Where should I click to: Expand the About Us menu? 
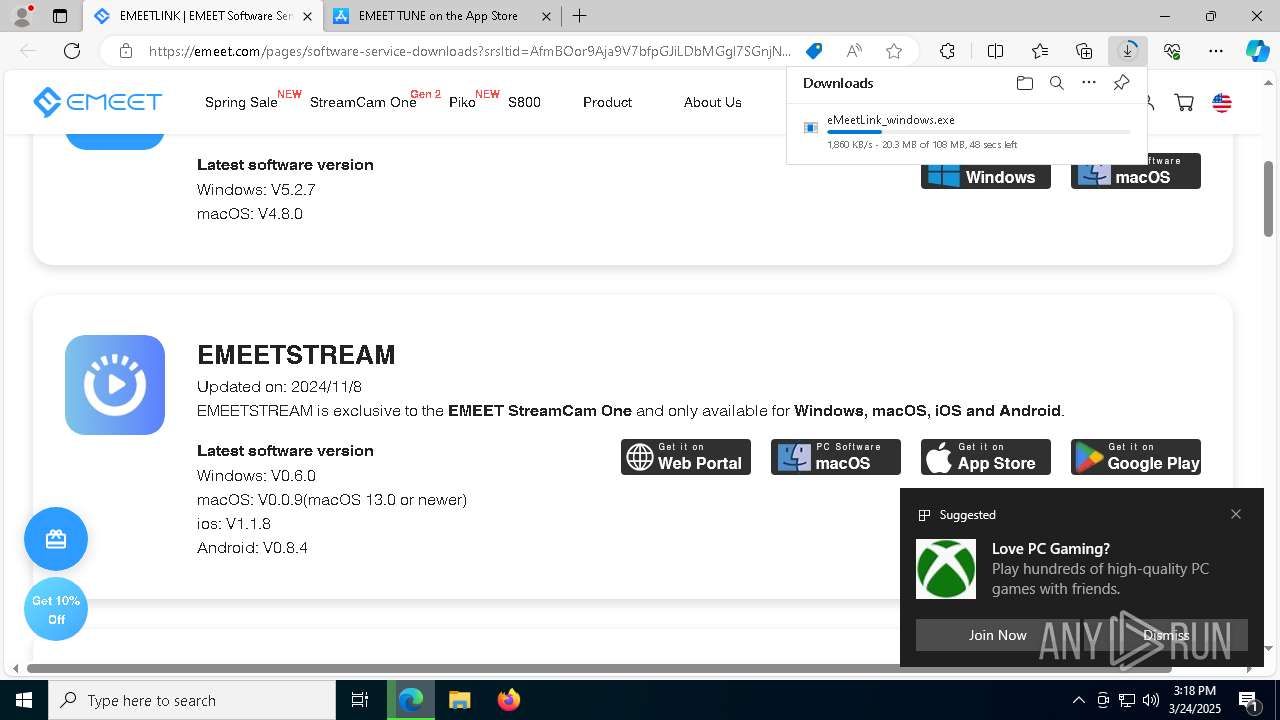pyautogui.click(x=712, y=102)
